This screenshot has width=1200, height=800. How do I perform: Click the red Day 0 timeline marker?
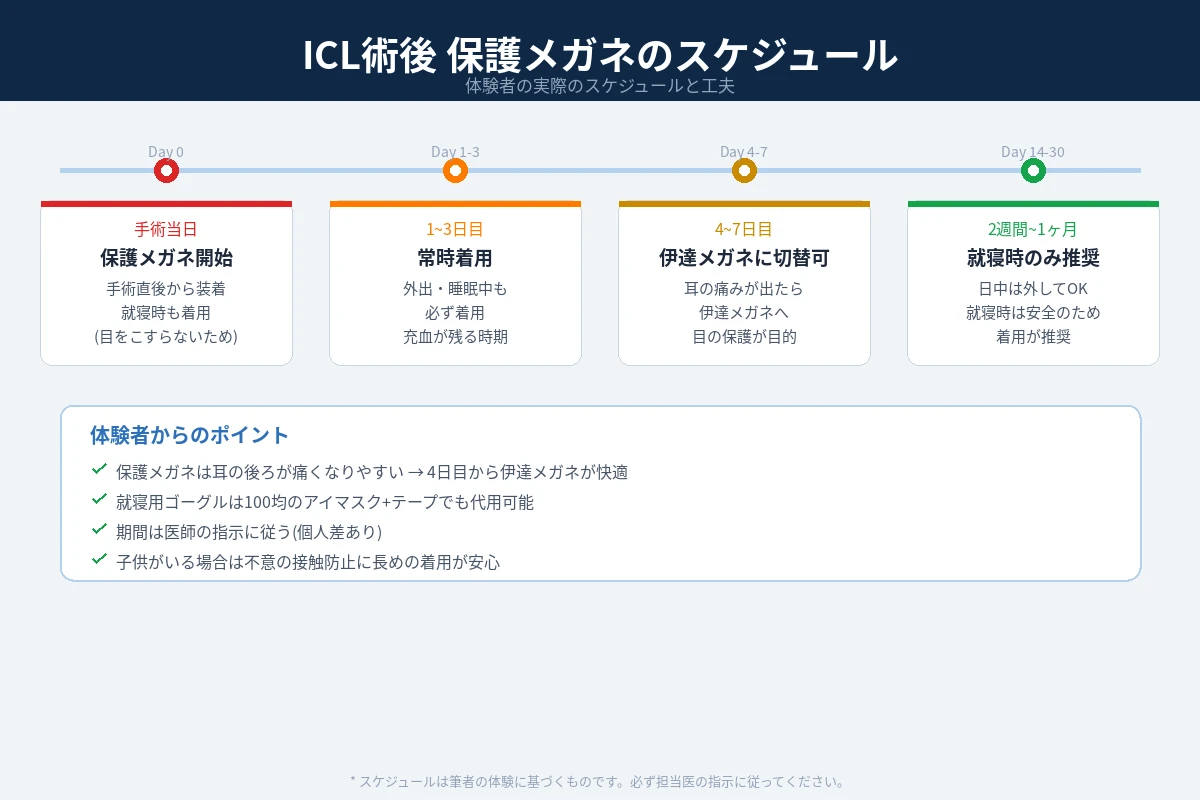tap(166, 171)
